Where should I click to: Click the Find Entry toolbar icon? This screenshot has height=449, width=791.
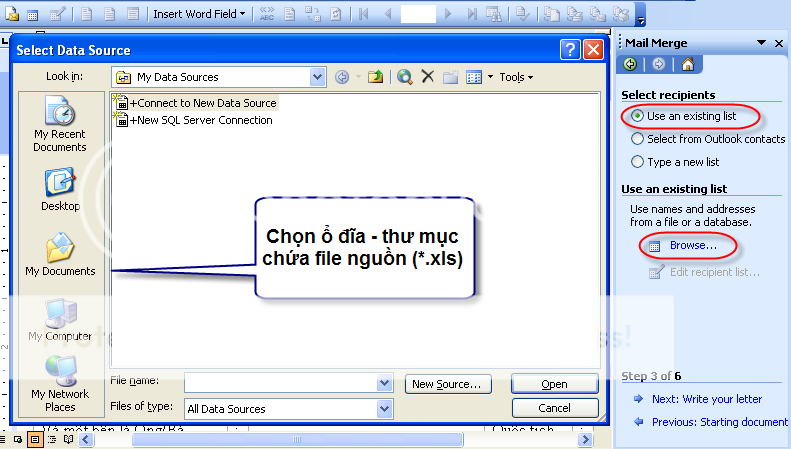pos(494,14)
